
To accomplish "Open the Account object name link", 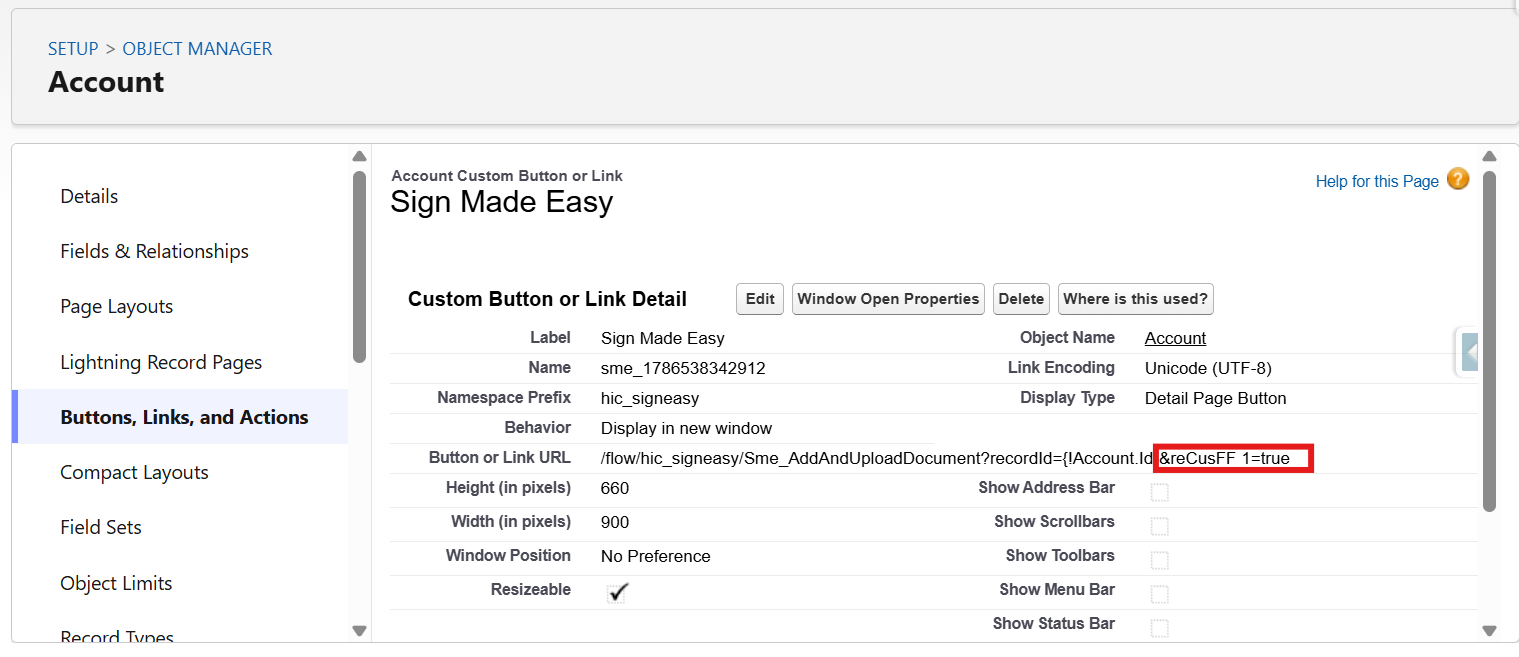I will tap(1175, 338).
